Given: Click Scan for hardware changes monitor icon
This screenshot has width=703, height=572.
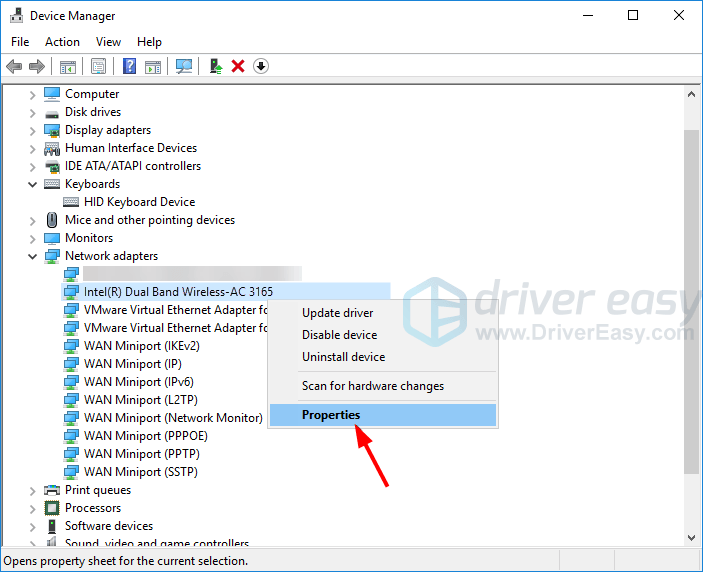Looking at the screenshot, I should click(184, 67).
